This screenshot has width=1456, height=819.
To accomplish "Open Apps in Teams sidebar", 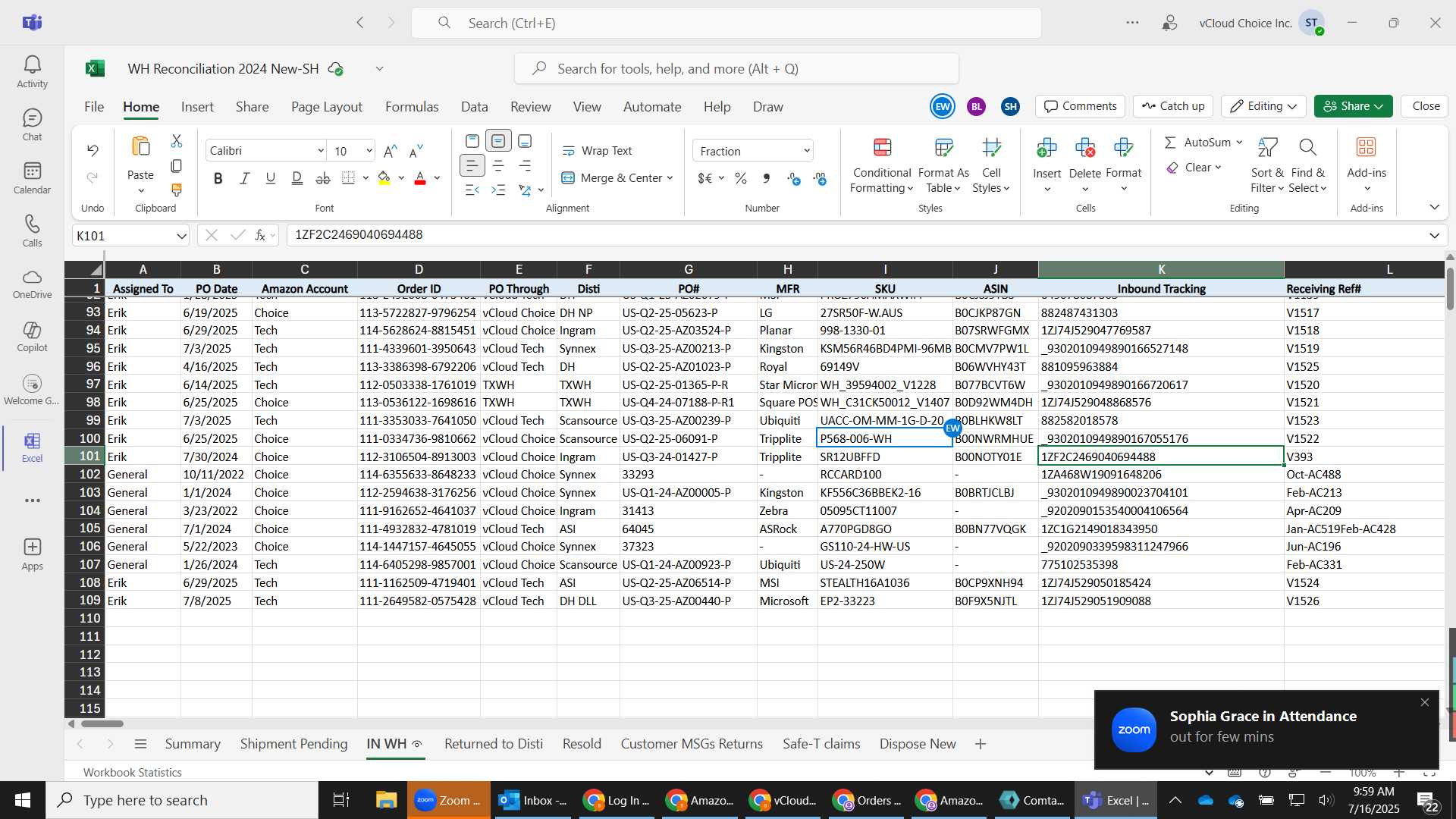I will pos(32,554).
